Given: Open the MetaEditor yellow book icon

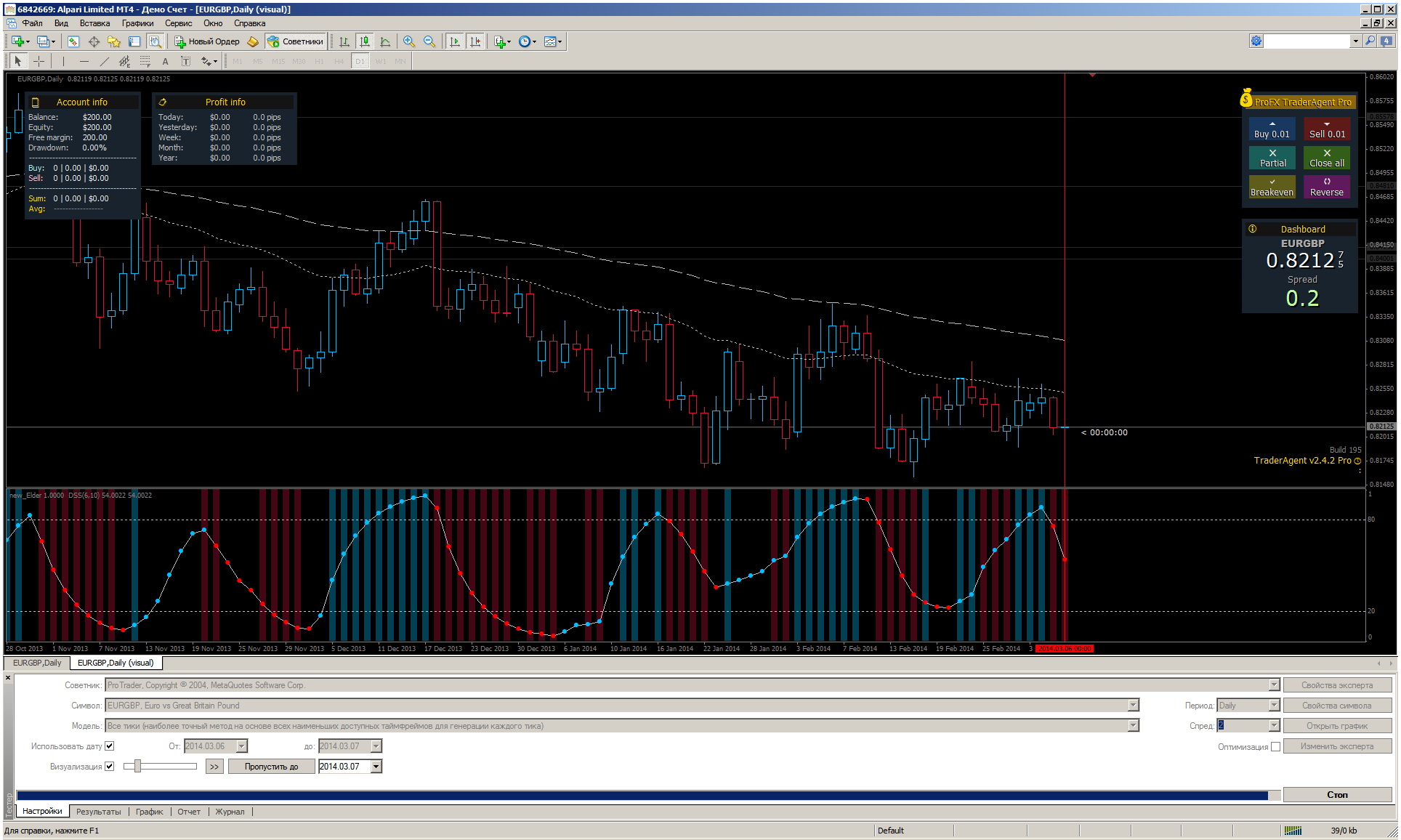Looking at the screenshot, I should pos(253,41).
